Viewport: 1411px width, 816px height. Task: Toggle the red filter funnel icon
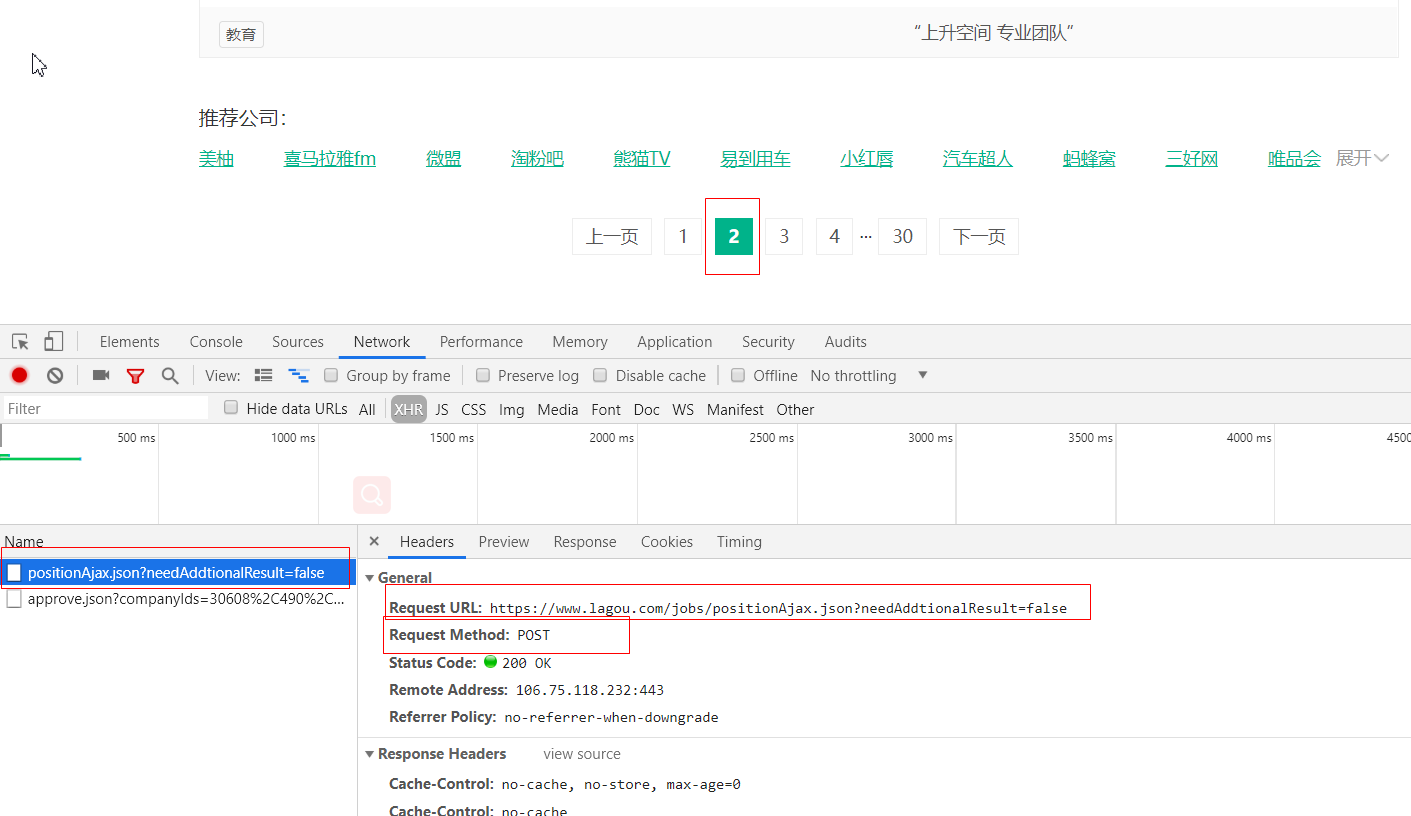135,376
